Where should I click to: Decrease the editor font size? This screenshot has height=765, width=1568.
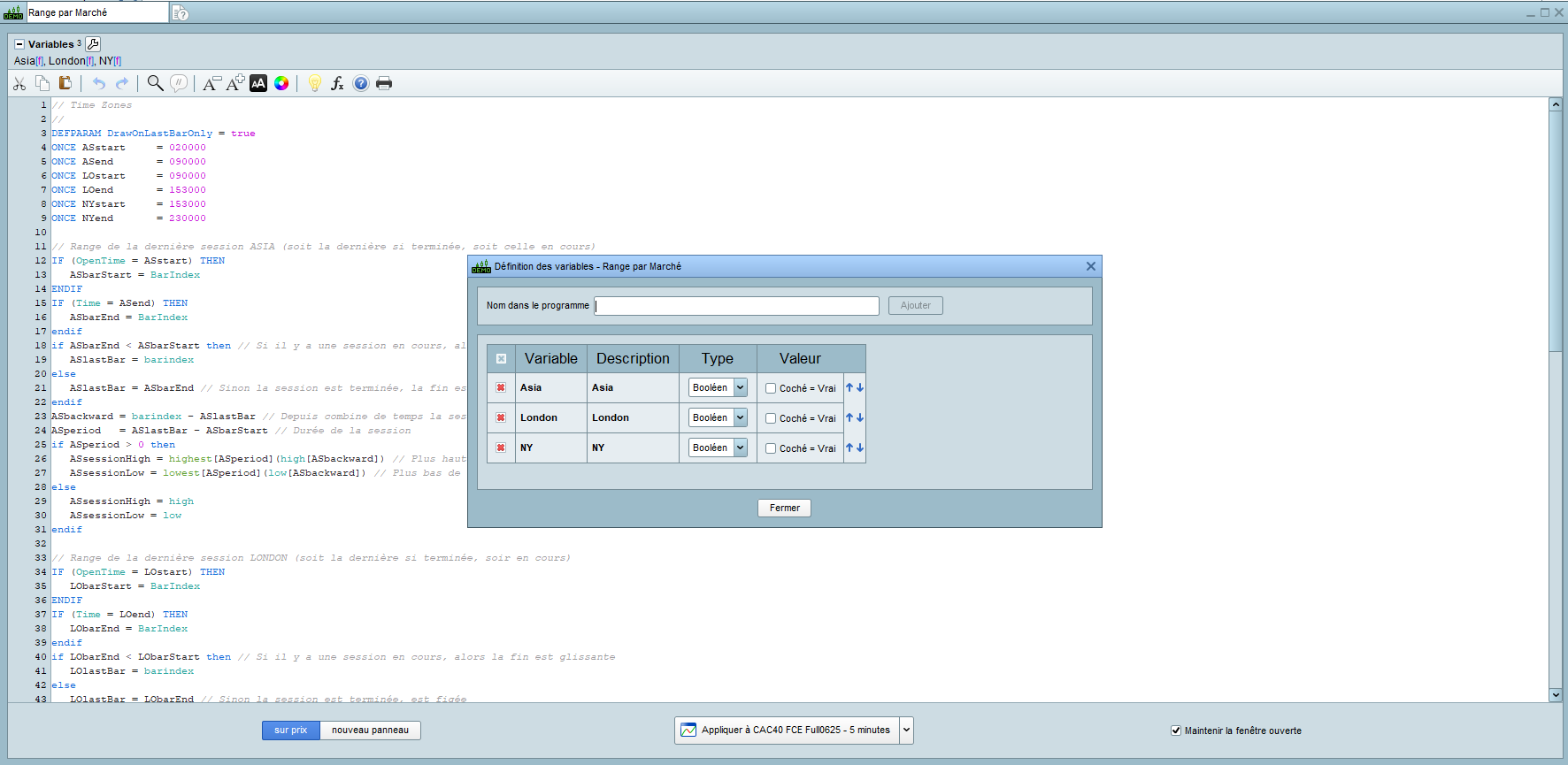pyautogui.click(x=211, y=83)
